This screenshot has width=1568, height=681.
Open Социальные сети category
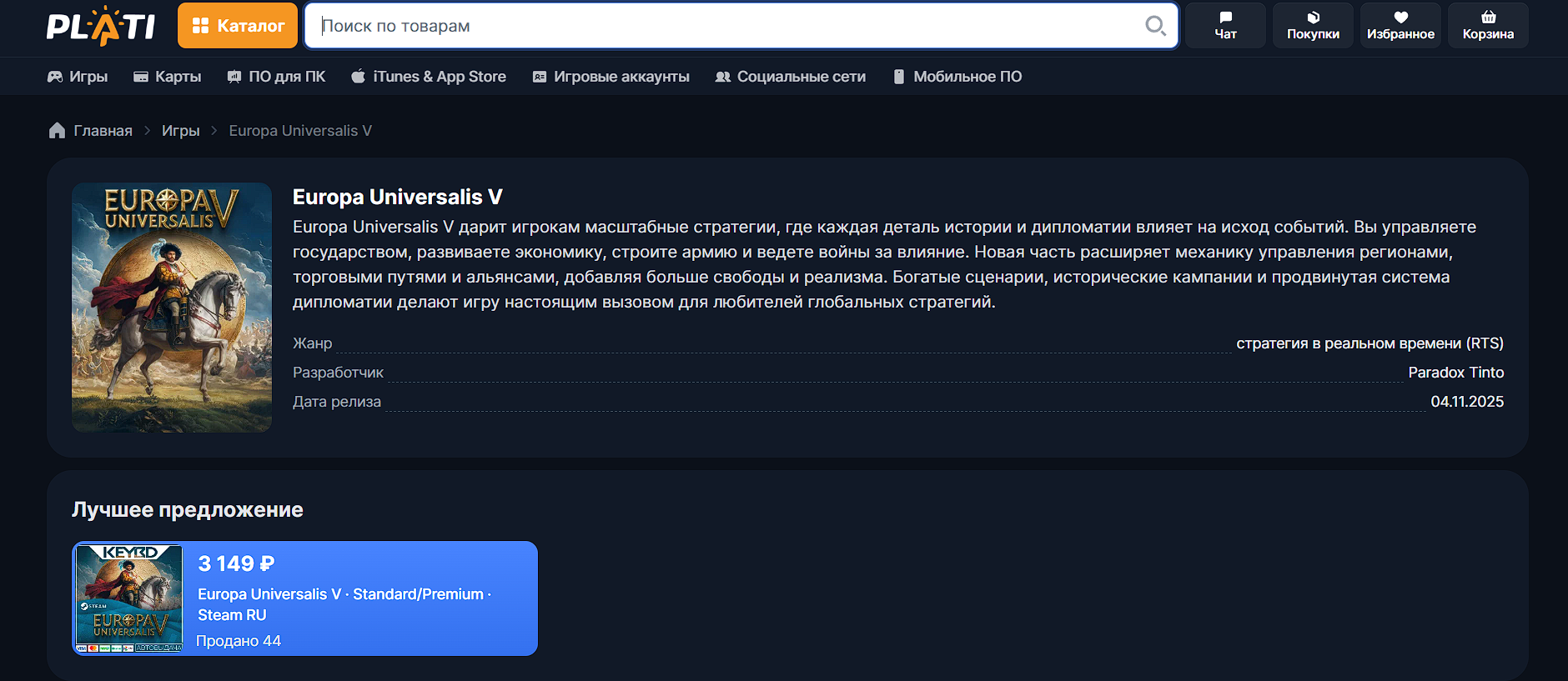click(791, 77)
